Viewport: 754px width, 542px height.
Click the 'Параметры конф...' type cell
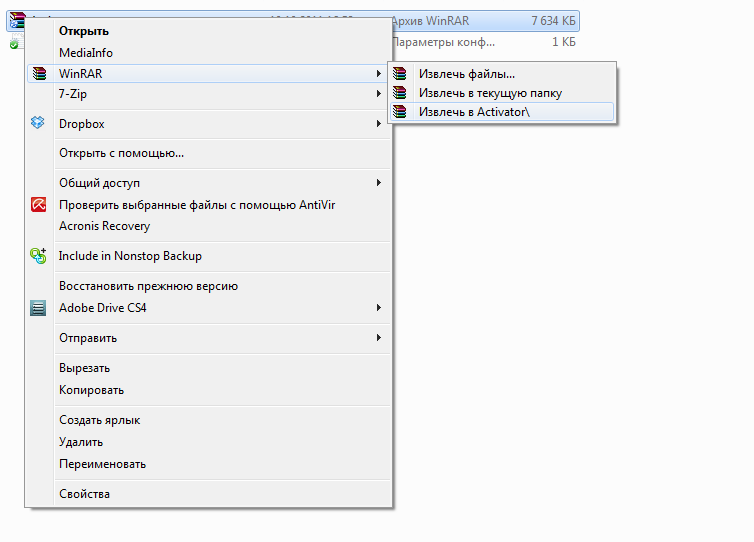[x=443, y=42]
